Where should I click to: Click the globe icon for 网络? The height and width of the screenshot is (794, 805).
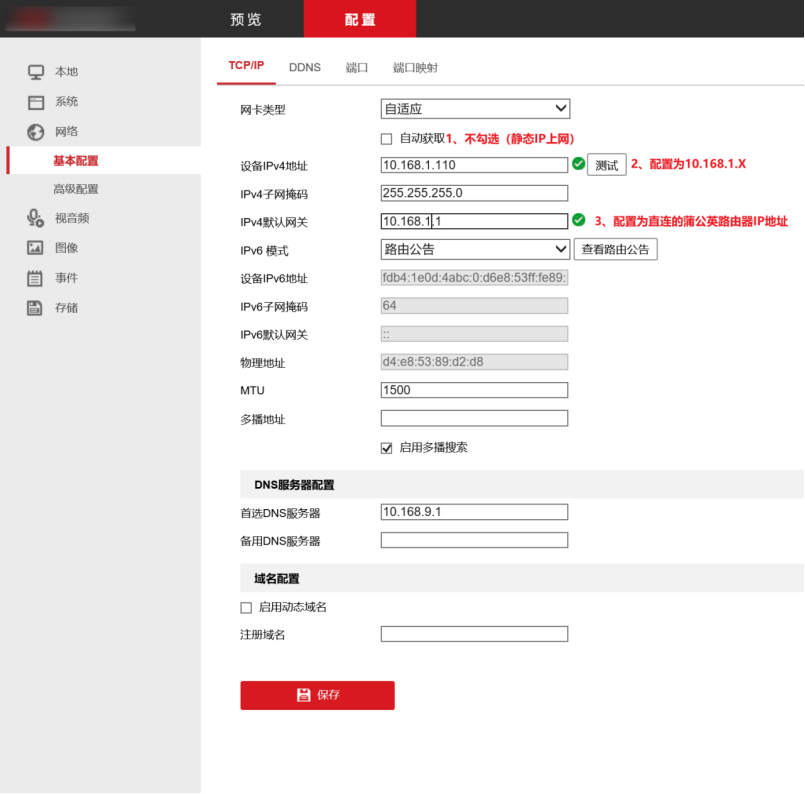(36, 132)
